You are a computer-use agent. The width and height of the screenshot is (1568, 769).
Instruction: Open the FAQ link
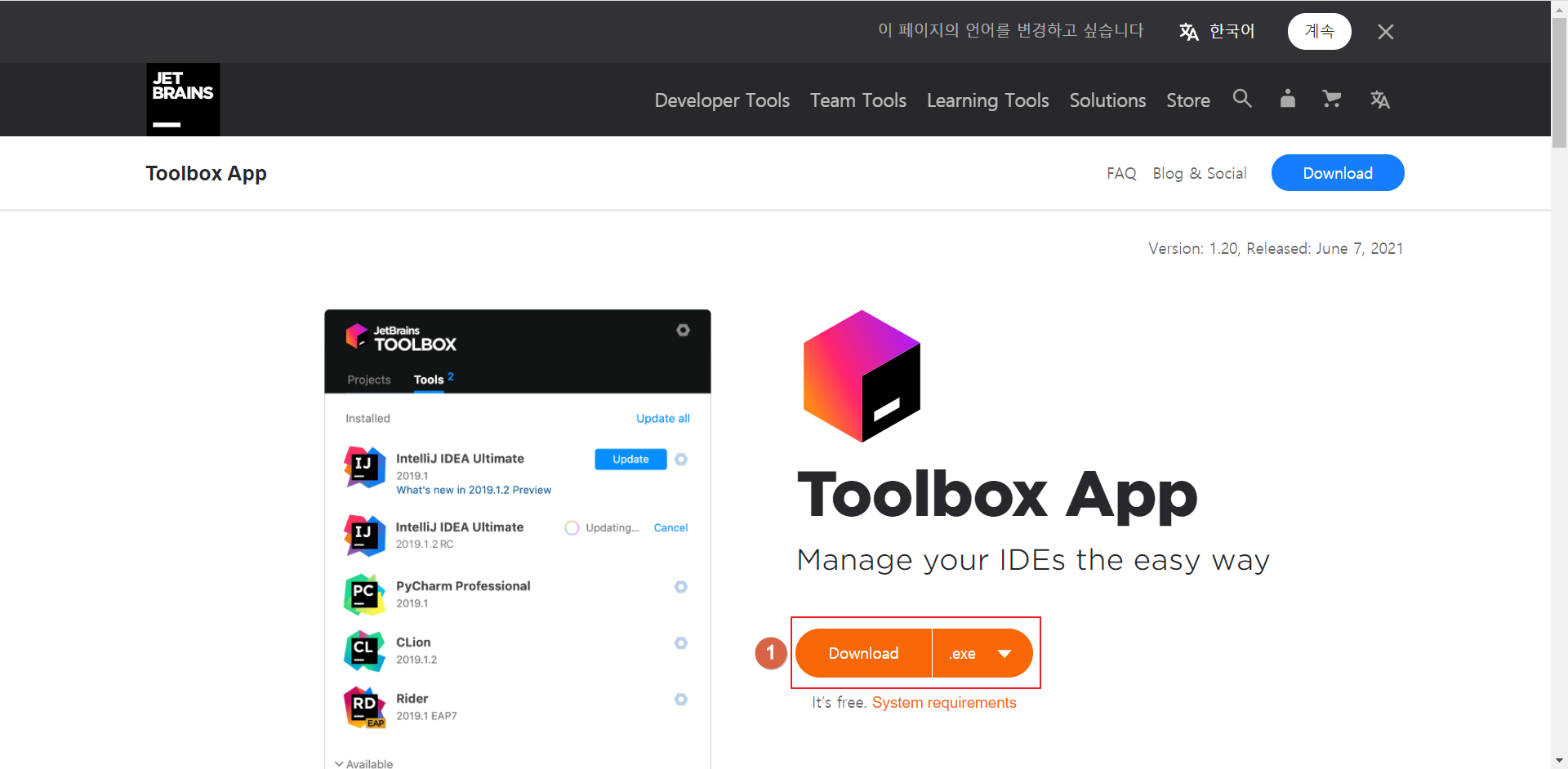click(1121, 173)
